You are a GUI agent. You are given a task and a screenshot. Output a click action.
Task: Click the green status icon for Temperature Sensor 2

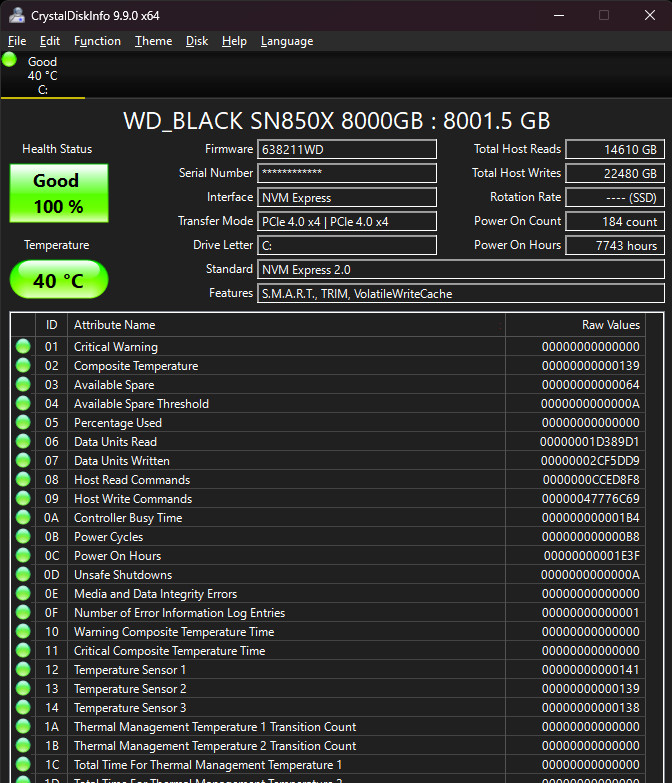pos(23,688)
